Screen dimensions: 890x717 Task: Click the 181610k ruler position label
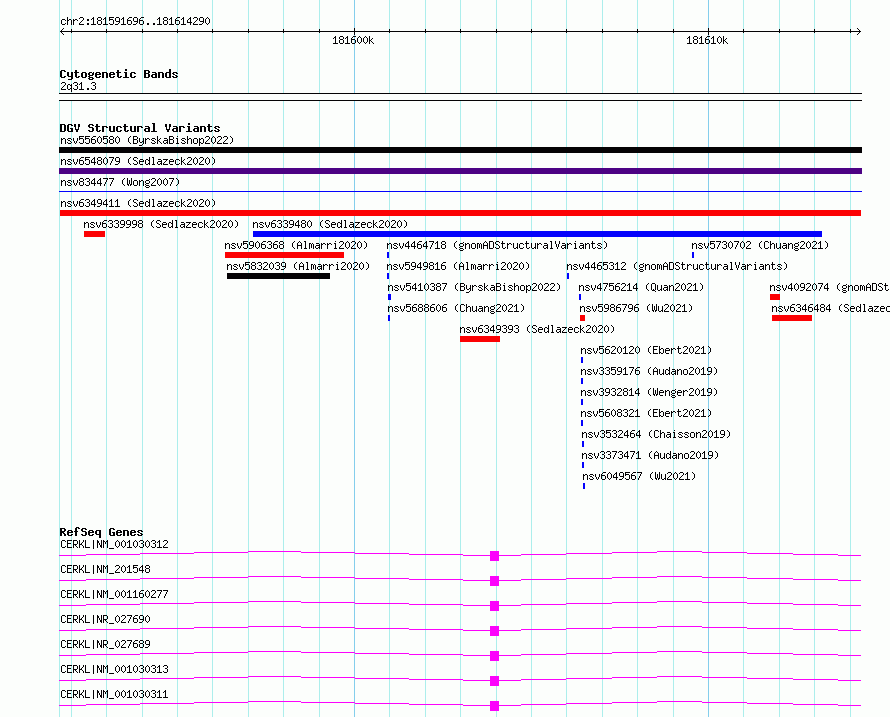click(707, 40)
